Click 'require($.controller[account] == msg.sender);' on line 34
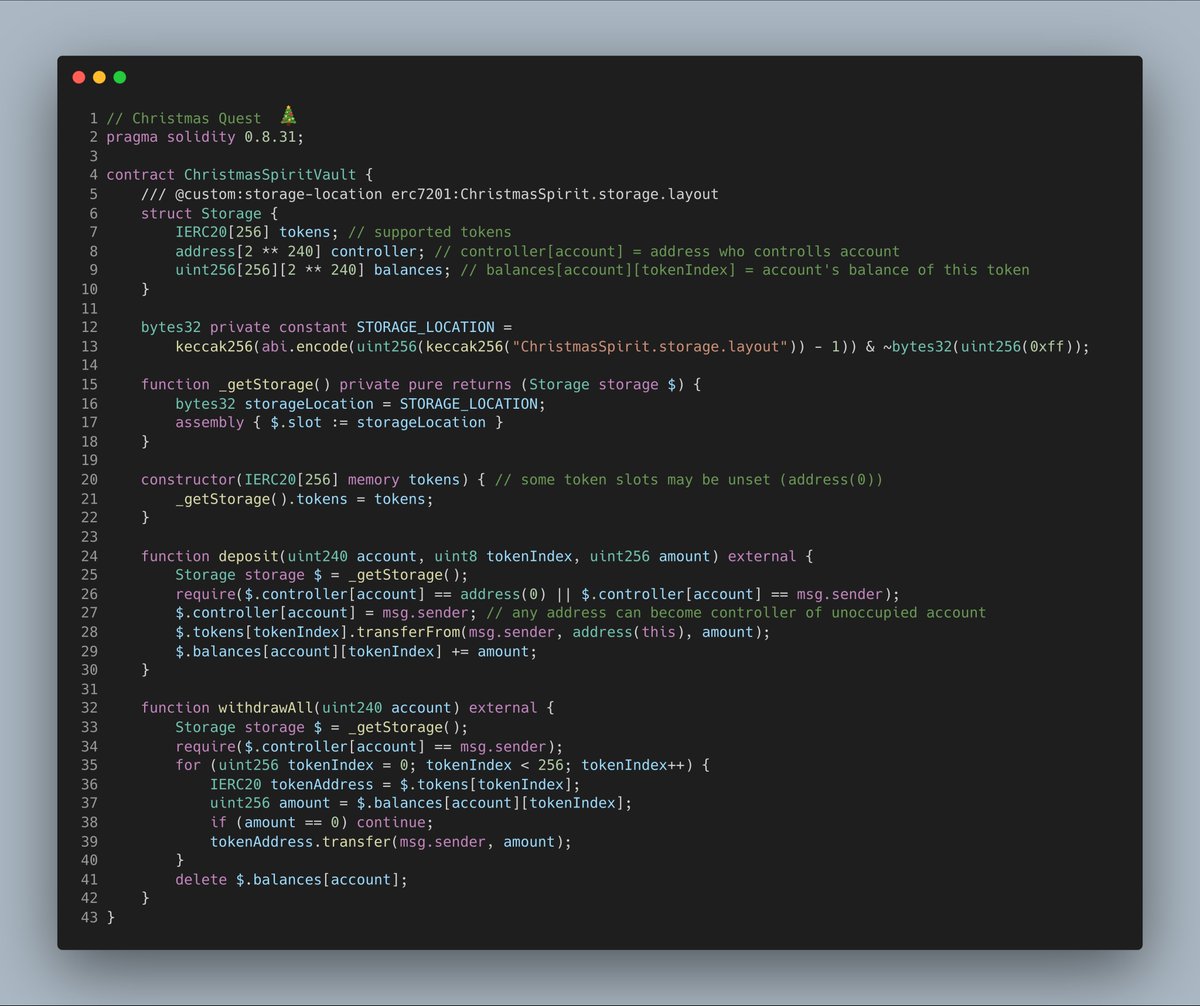This screenshot has width=1200, height=1006. click(x=370, y=746)
